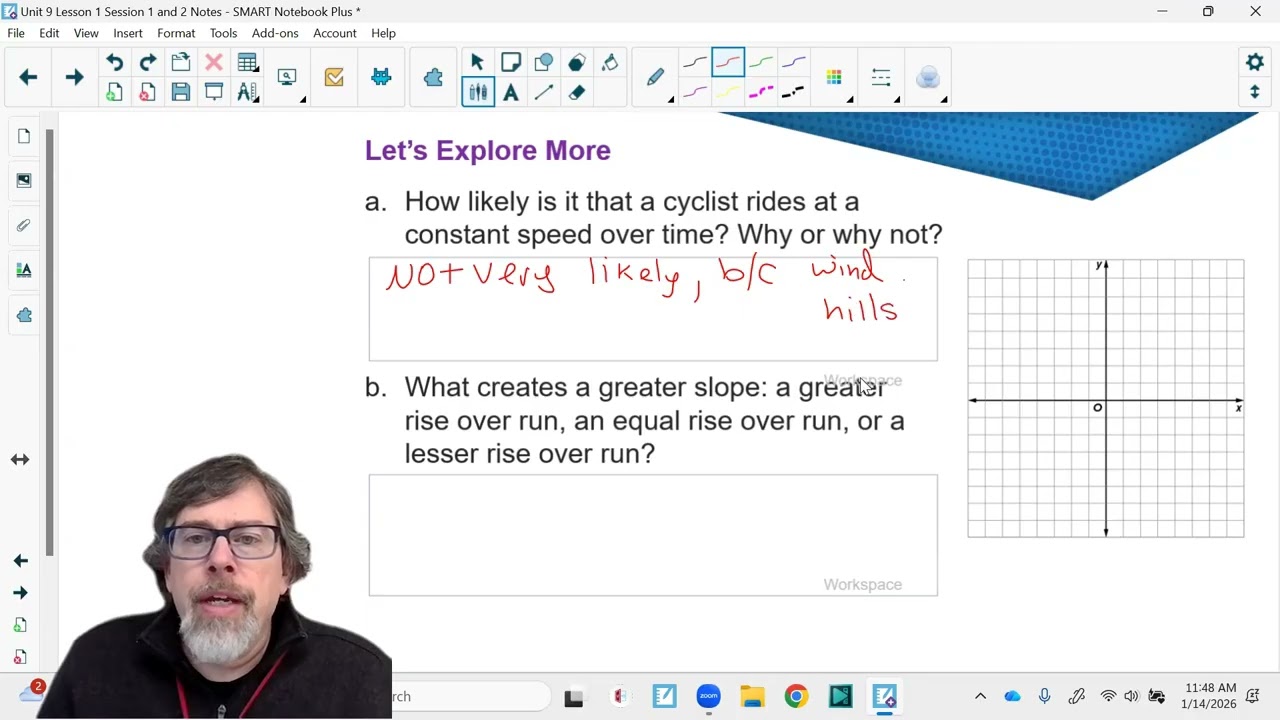The height and width of the screenshot is (720, 1280).
Task: Open the transparency dropdown
Action: click(929, 78)
